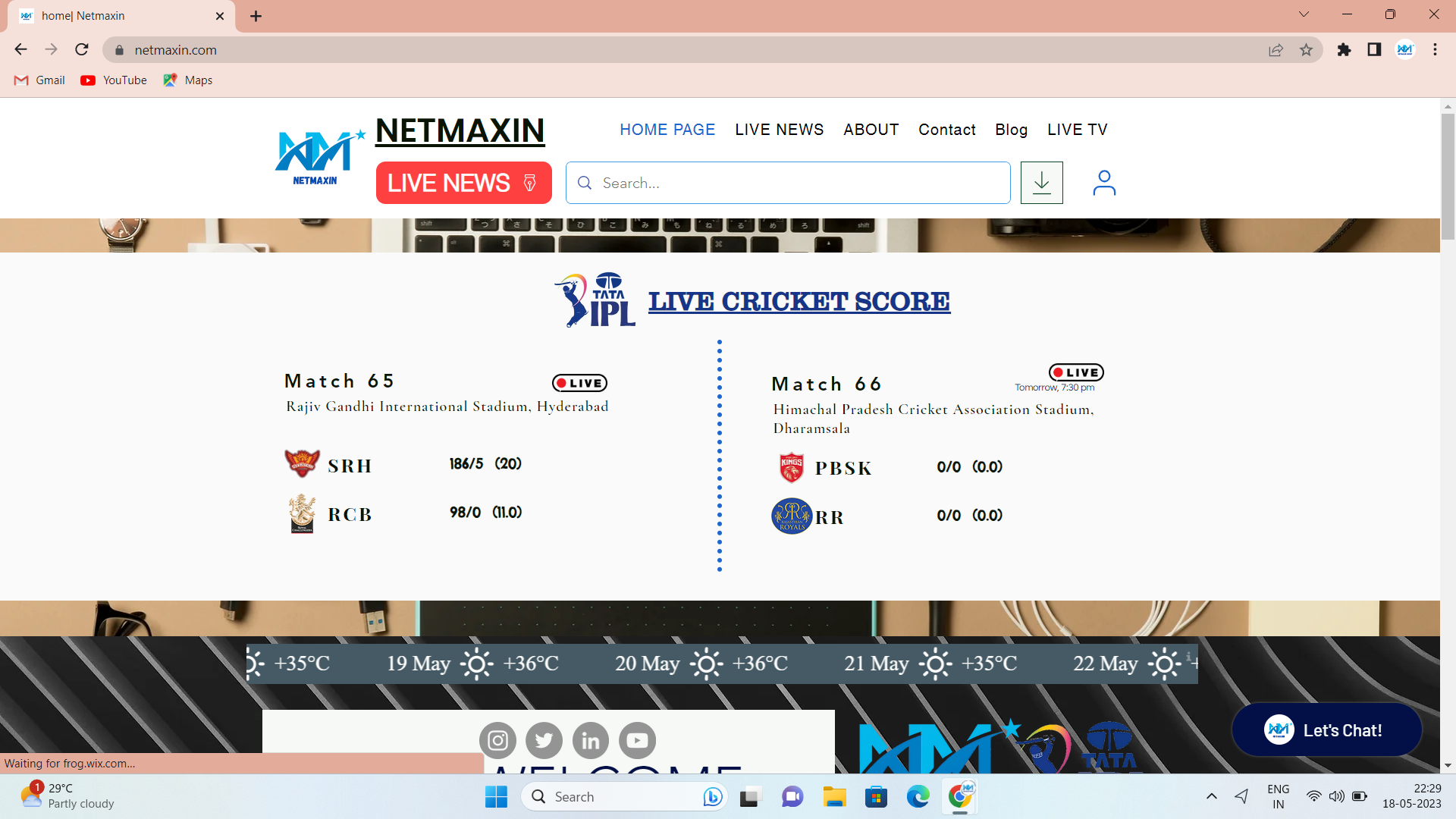Click the Netmaxin logo image
The image size is (1456, 819).
point(320,157)
